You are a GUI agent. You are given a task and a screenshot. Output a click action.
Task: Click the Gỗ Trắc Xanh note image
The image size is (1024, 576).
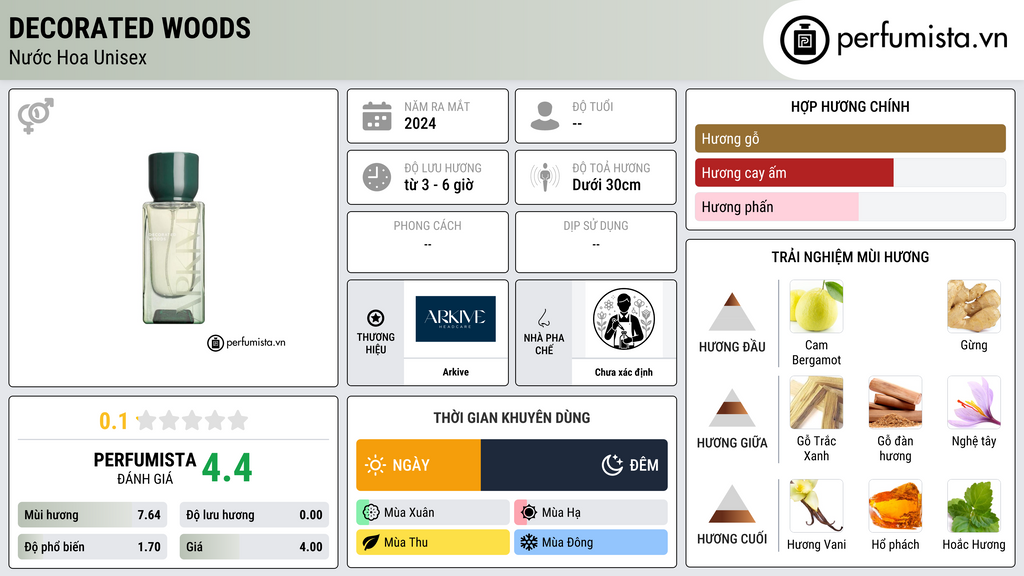coord(816,402)
